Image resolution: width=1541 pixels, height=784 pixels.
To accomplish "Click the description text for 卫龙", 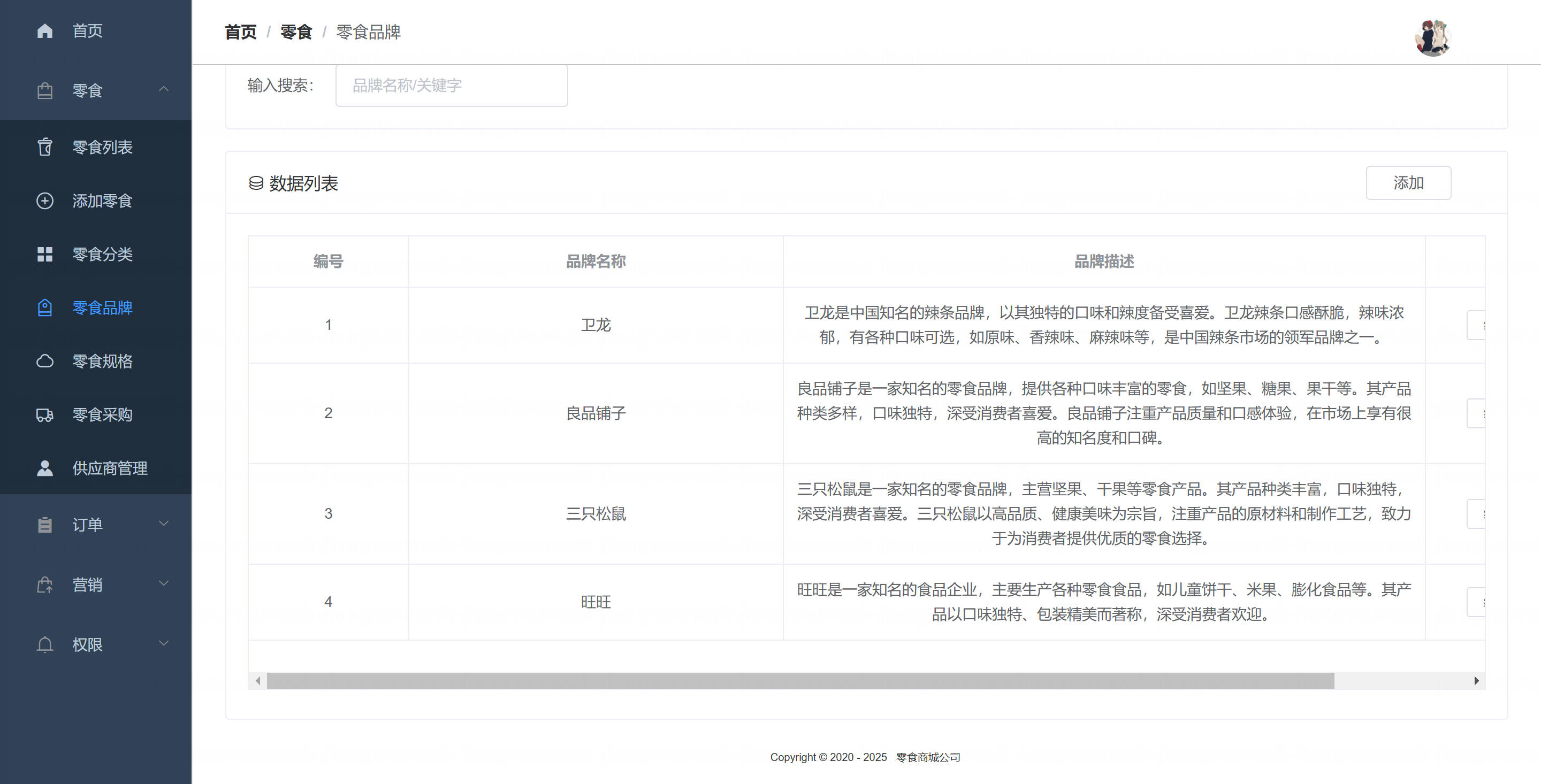I will pos(1104,325).
